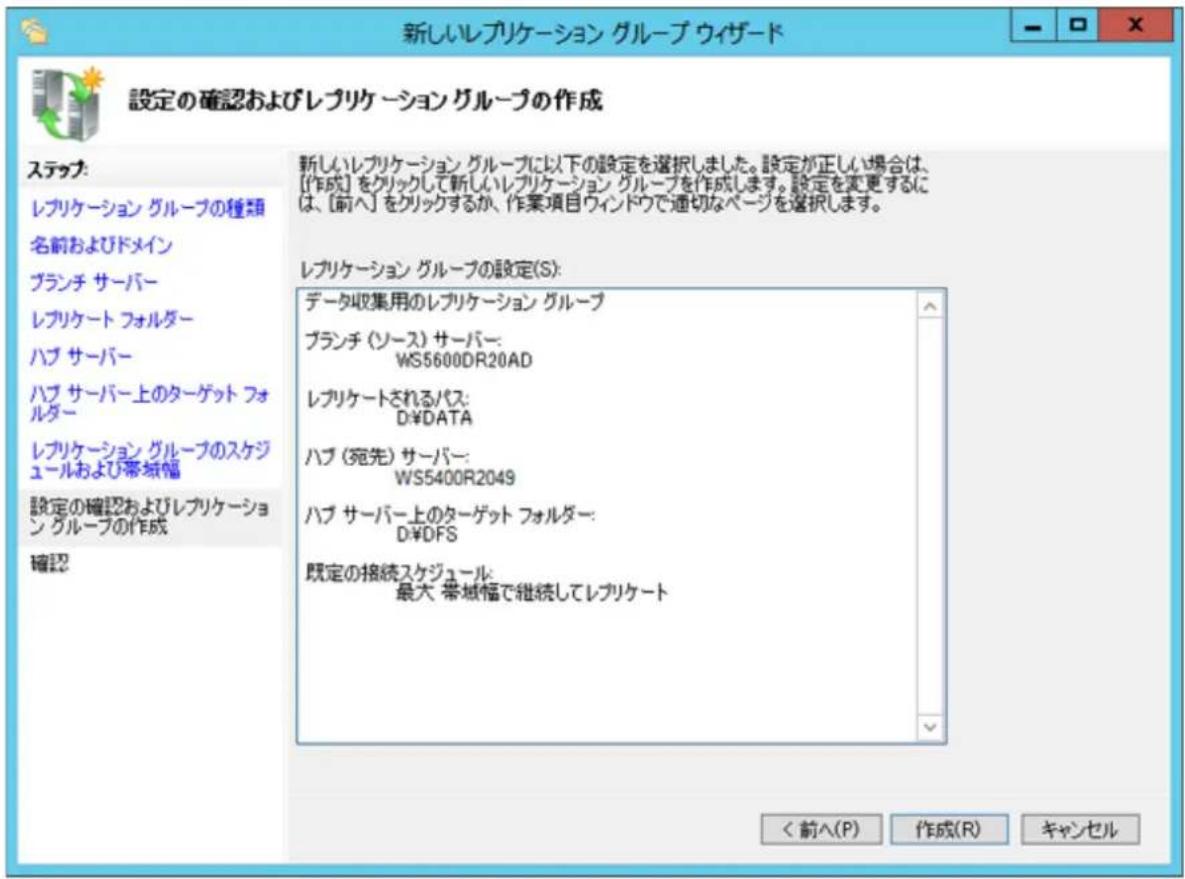This screenshot has height=879, width=1185.
Task: Click the 作成(R) button
Action: [948, 829]
